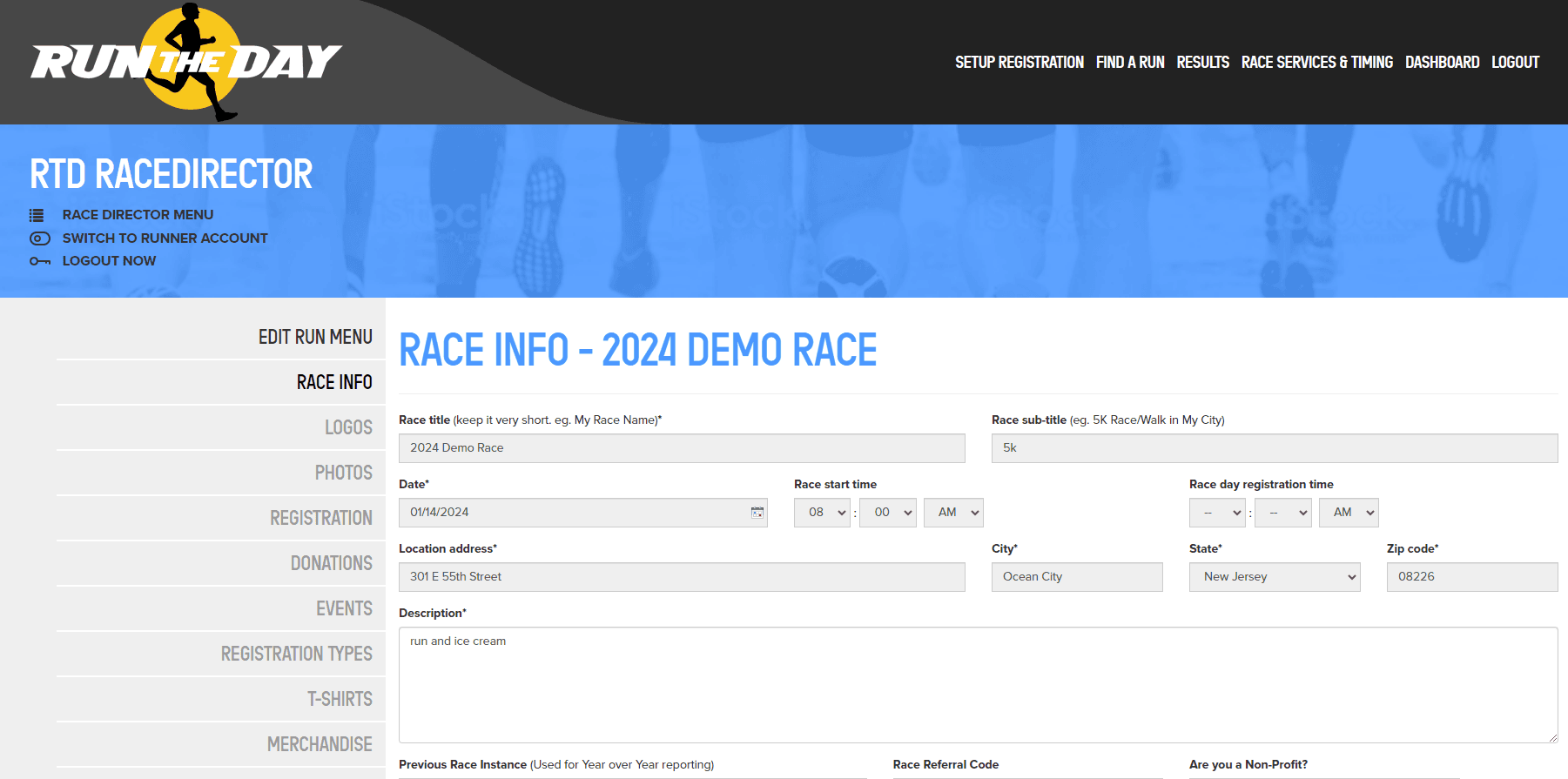Open the Logos section in sidebar
Screen dimensions: 1568x779
[x=348, y=427]
